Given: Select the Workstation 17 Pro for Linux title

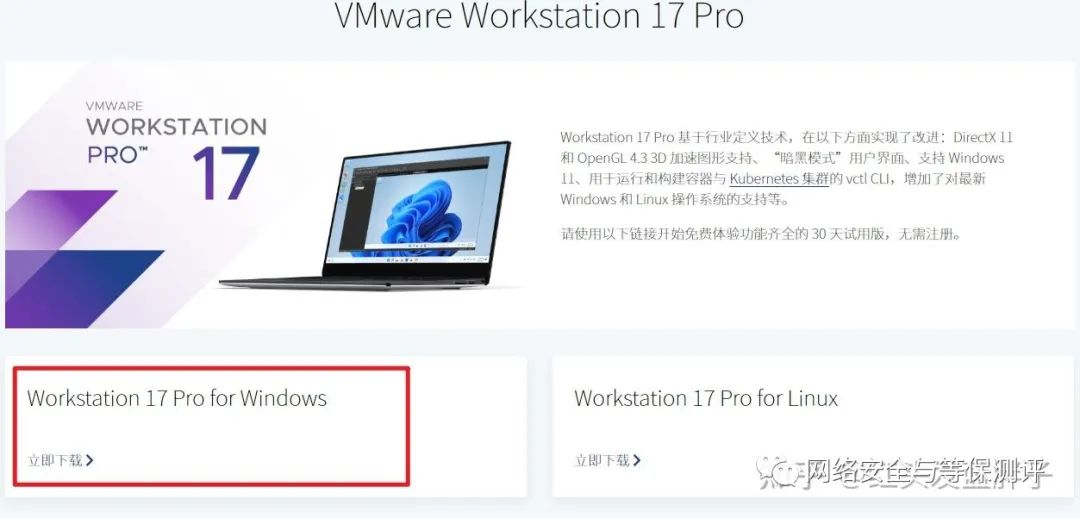Looking at the screenshot, I should 706,398.
